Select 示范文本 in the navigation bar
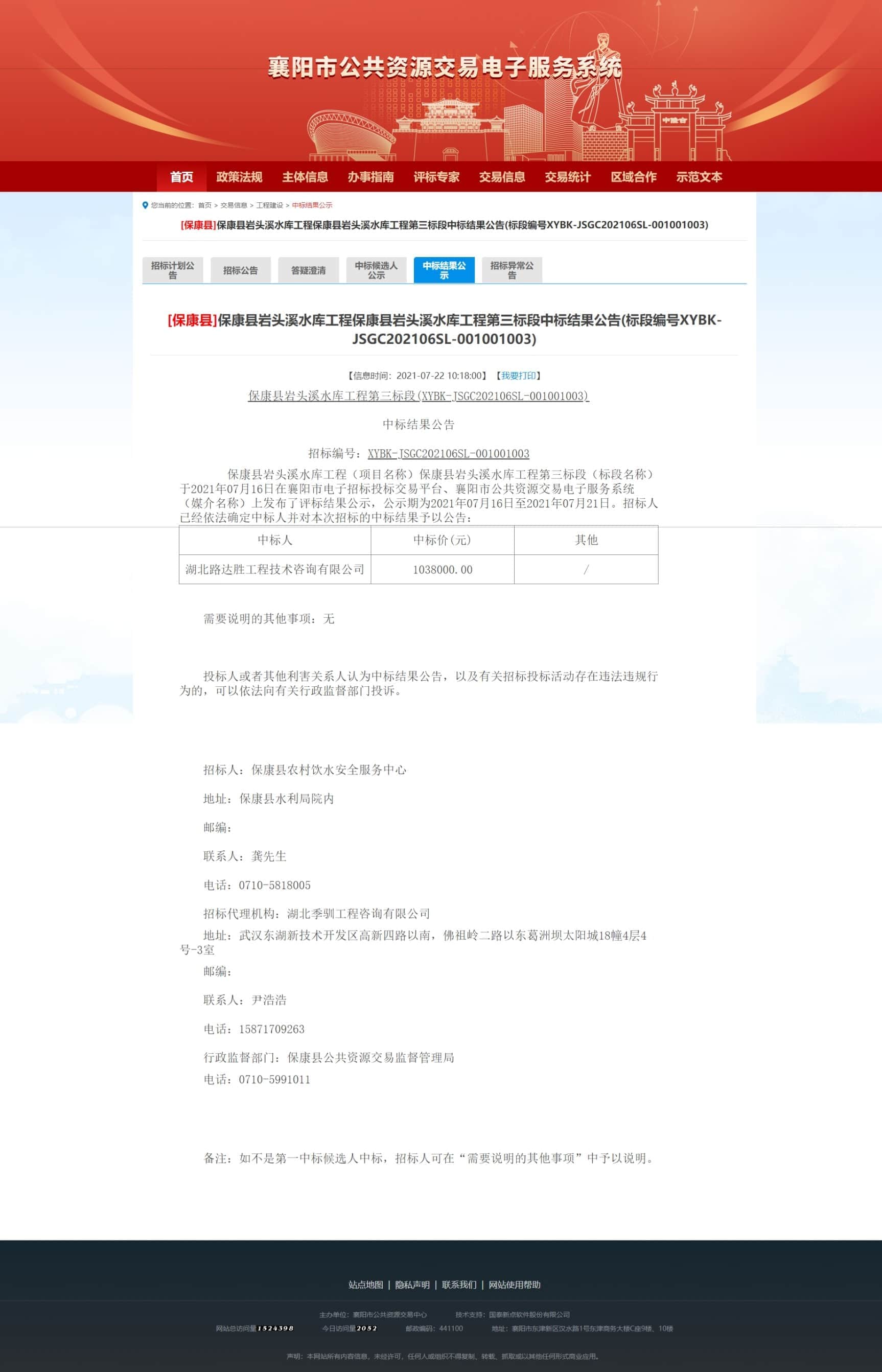Screen dimensions: 882x1372 pos(699,177)
